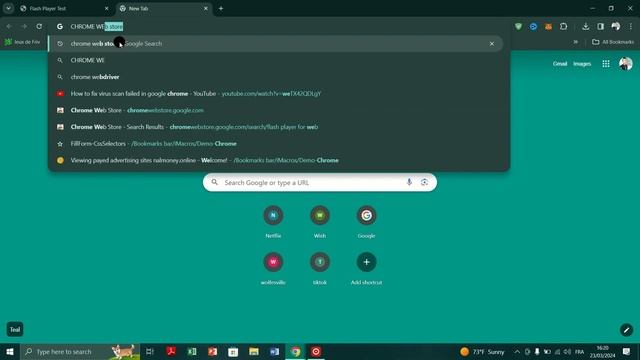640x360 pixels.
Task: Open the All Bookmarks folder
Action: tap(613, 42)
